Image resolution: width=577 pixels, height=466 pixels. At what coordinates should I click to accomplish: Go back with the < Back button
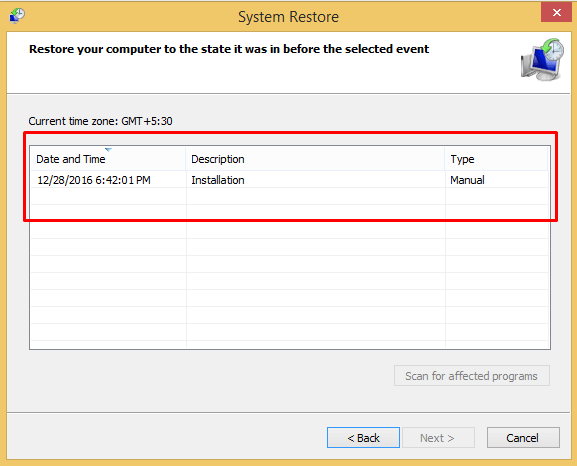click(363, 438)
